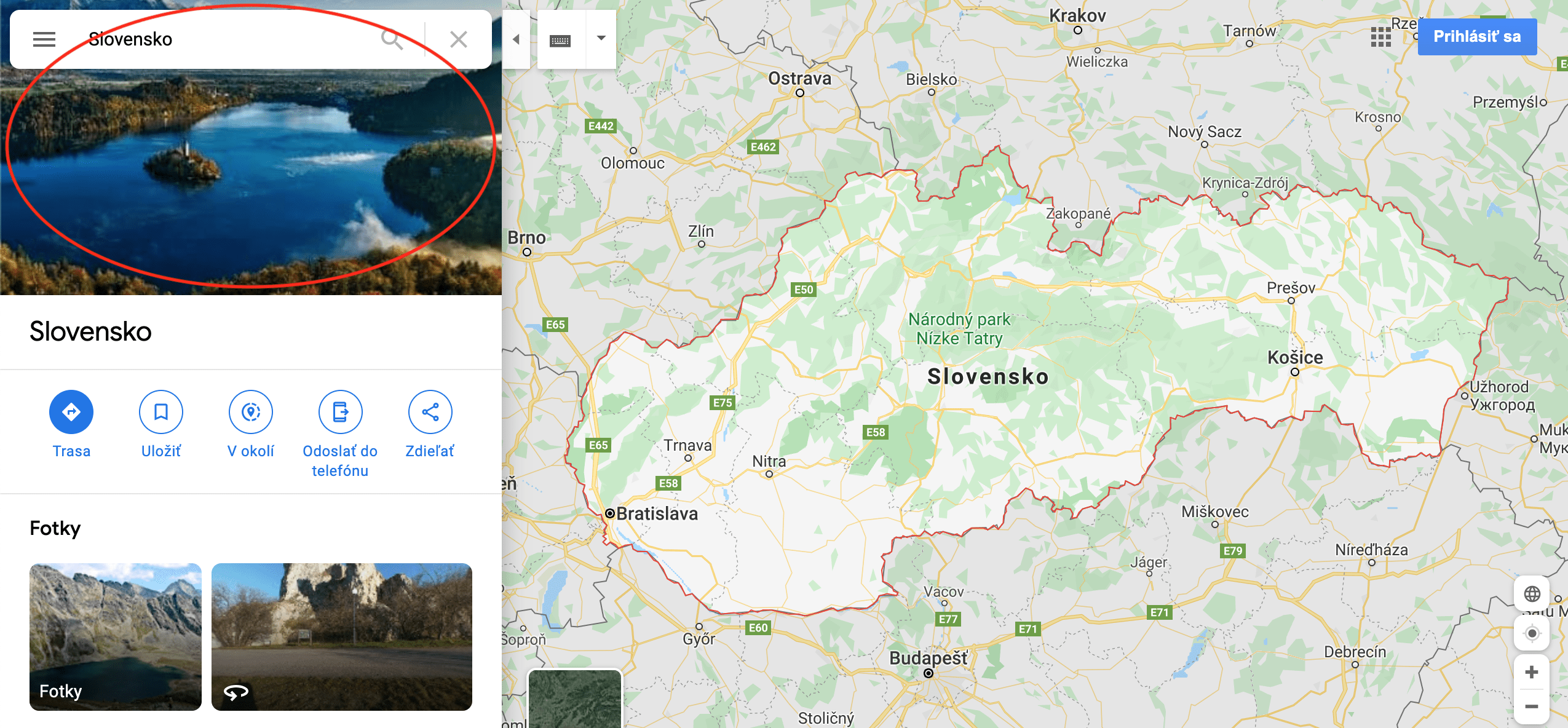The image size is (1568, 728).
Task: Toggle globe view button
Action: pyautogui.click(x=1532, y=594)
